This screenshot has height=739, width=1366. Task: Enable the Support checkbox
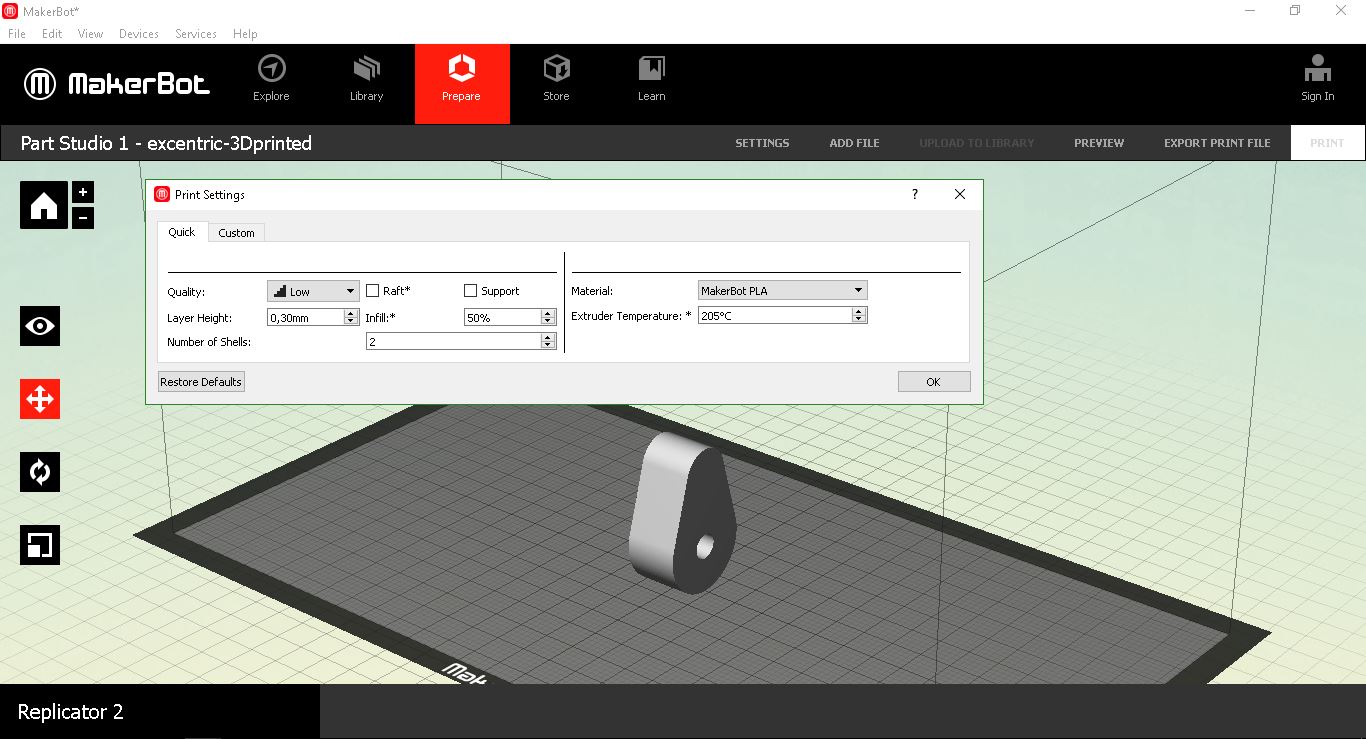(x=471, y=291)
